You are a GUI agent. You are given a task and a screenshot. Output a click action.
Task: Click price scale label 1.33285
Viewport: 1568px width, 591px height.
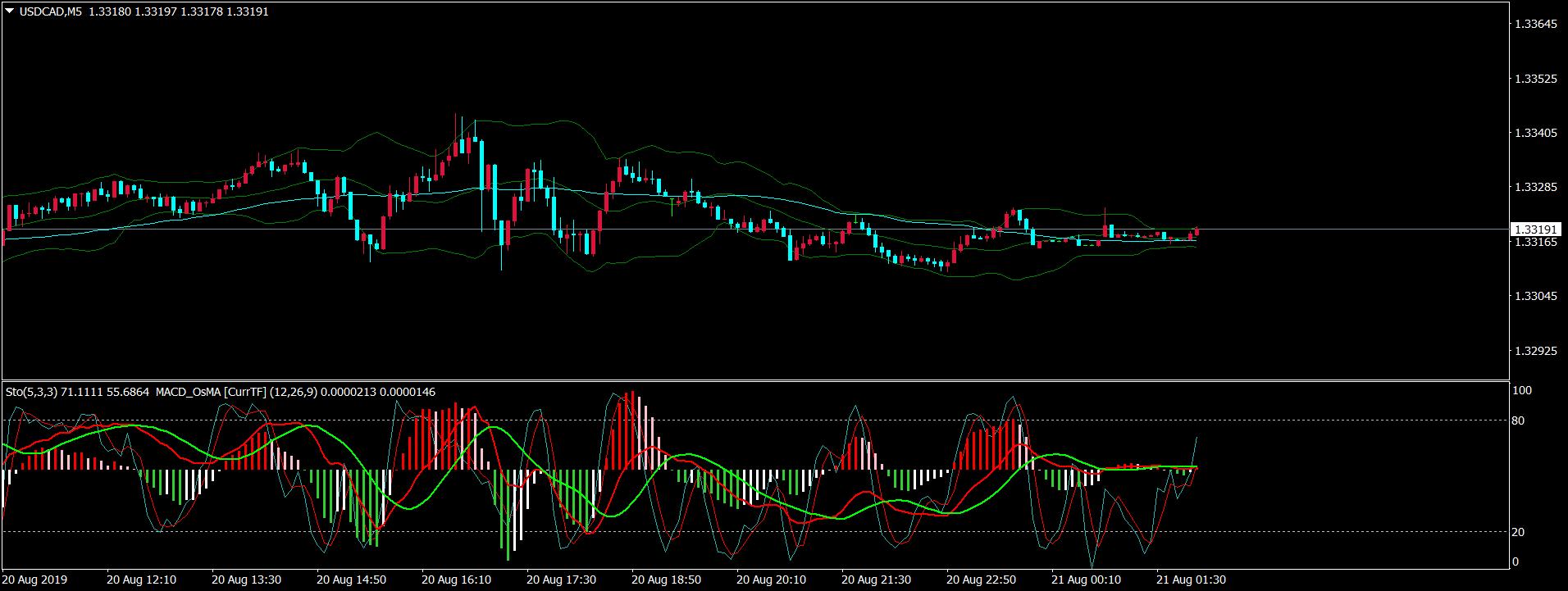click(1536, 188)
